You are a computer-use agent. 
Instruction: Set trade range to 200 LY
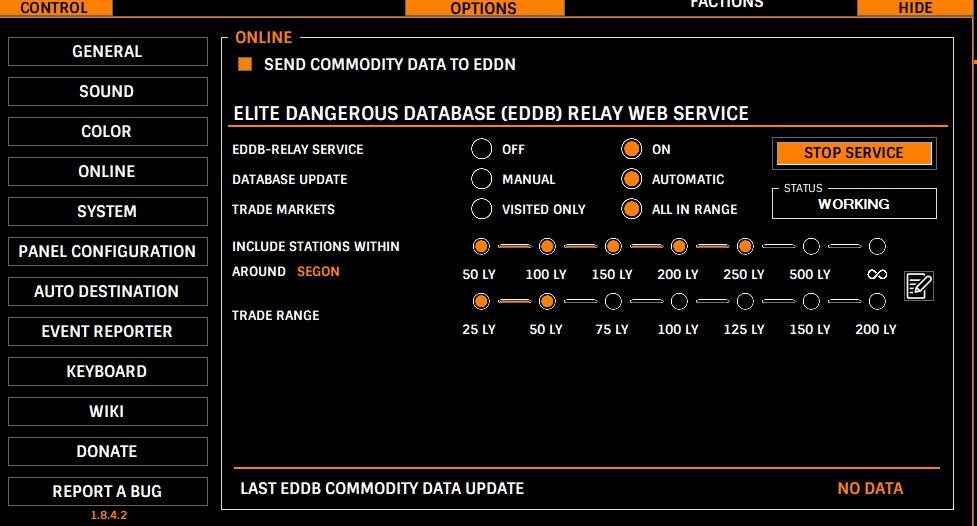pyautogui.click(x=877, y=302)
